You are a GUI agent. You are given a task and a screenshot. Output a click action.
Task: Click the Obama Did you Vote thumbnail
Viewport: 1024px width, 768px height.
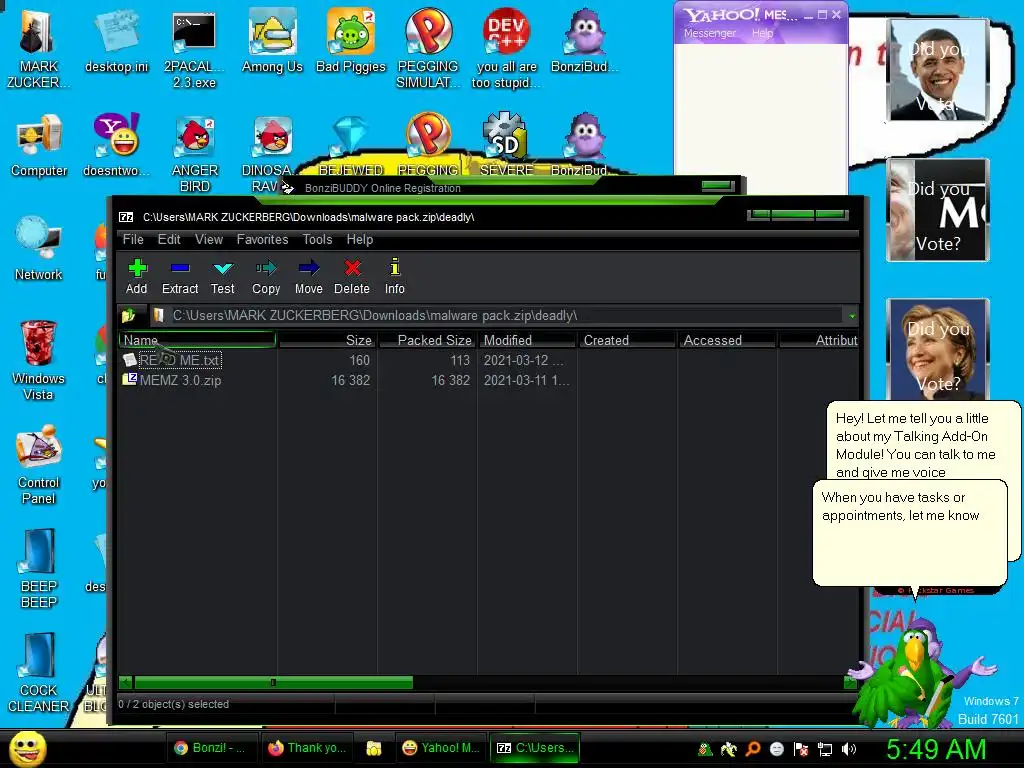click(938, 70)
